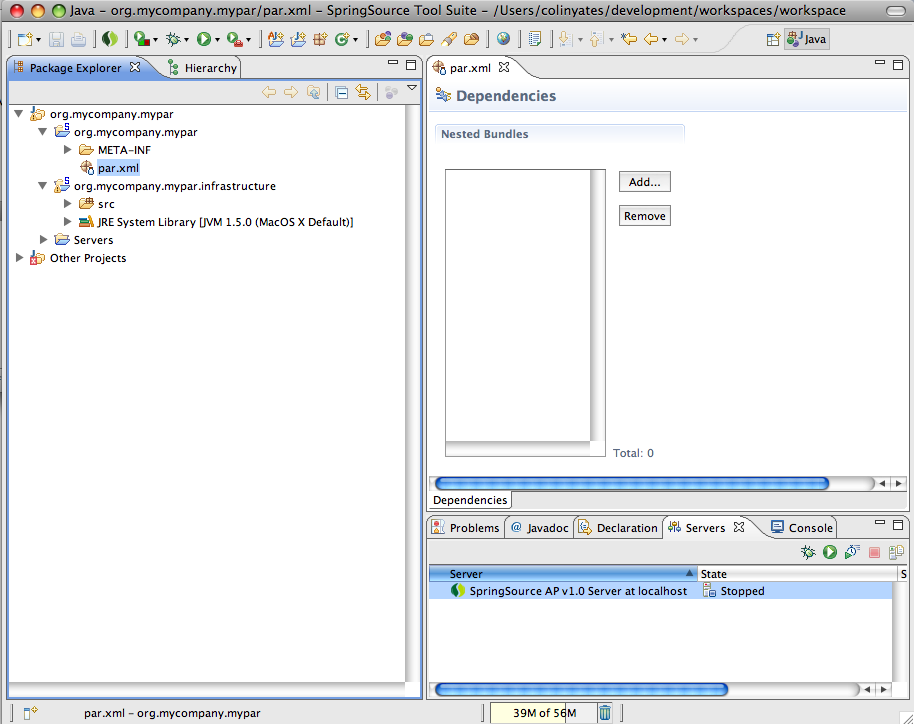Click the Add... button for nested bundles
The height and width of the screenshot is (724, 914).
point(645,182)
